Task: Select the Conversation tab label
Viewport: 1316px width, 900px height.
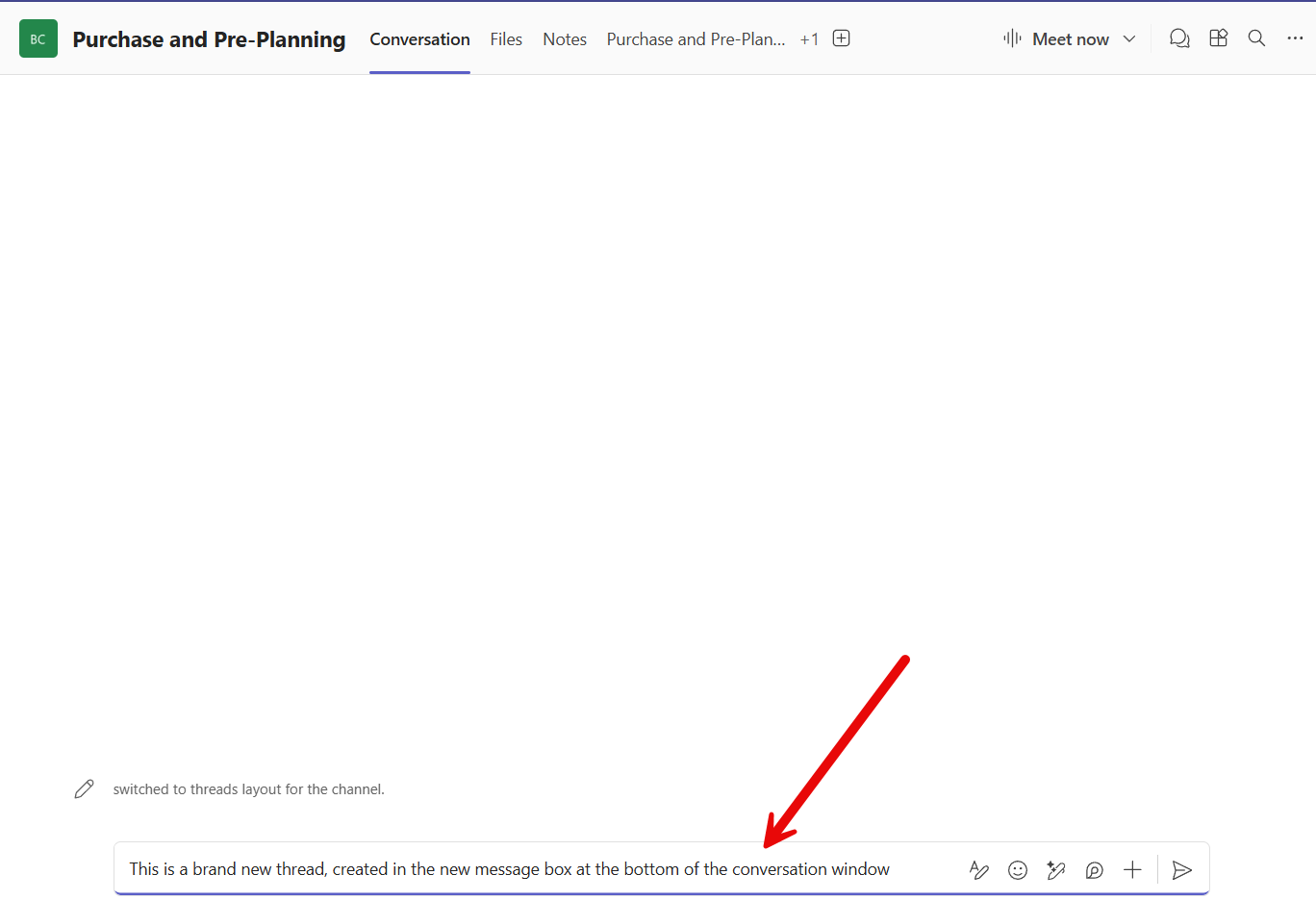Action: (419, 39)
